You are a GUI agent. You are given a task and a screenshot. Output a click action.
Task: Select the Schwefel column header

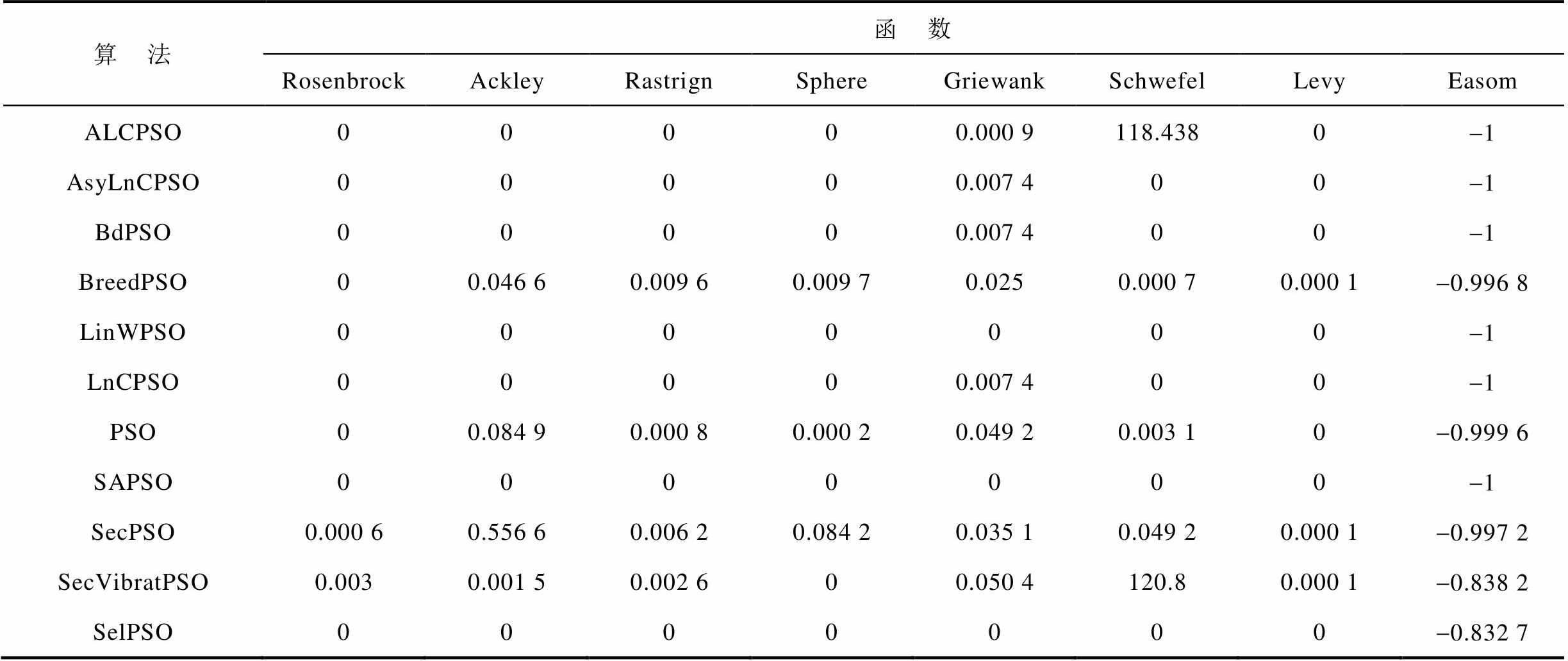click(1157, 81)
